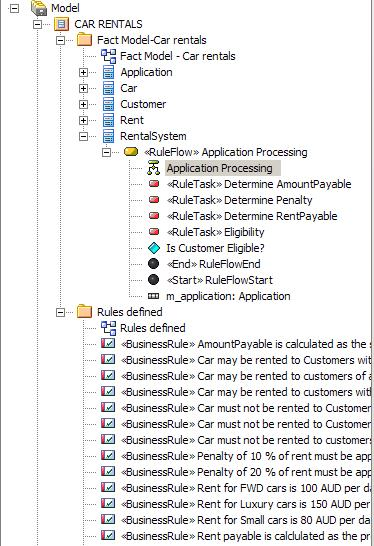Click the CAR RENTALS project icon

coord(61,24)
